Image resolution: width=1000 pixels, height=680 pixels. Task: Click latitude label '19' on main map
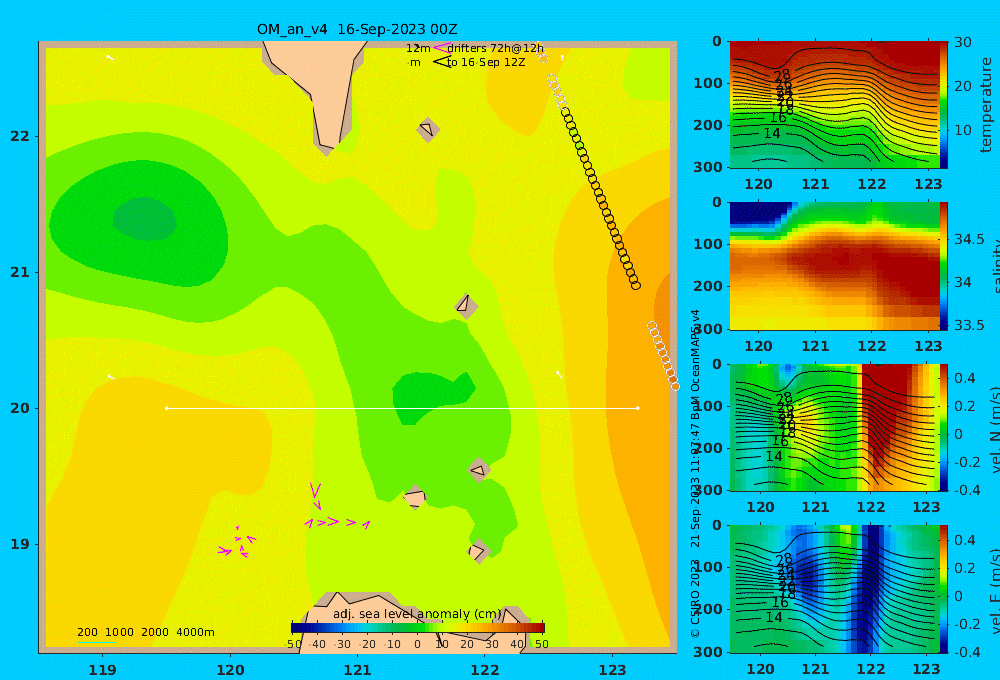pyautogui.click(x=20, y=544)
